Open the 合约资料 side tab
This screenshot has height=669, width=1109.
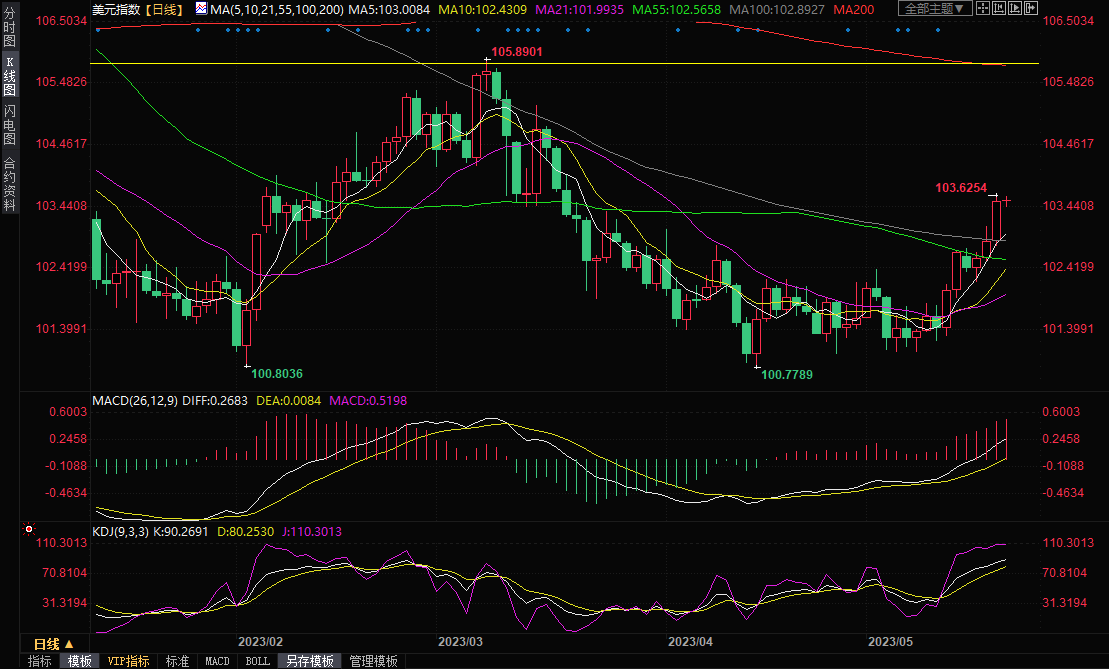[9, 184]
